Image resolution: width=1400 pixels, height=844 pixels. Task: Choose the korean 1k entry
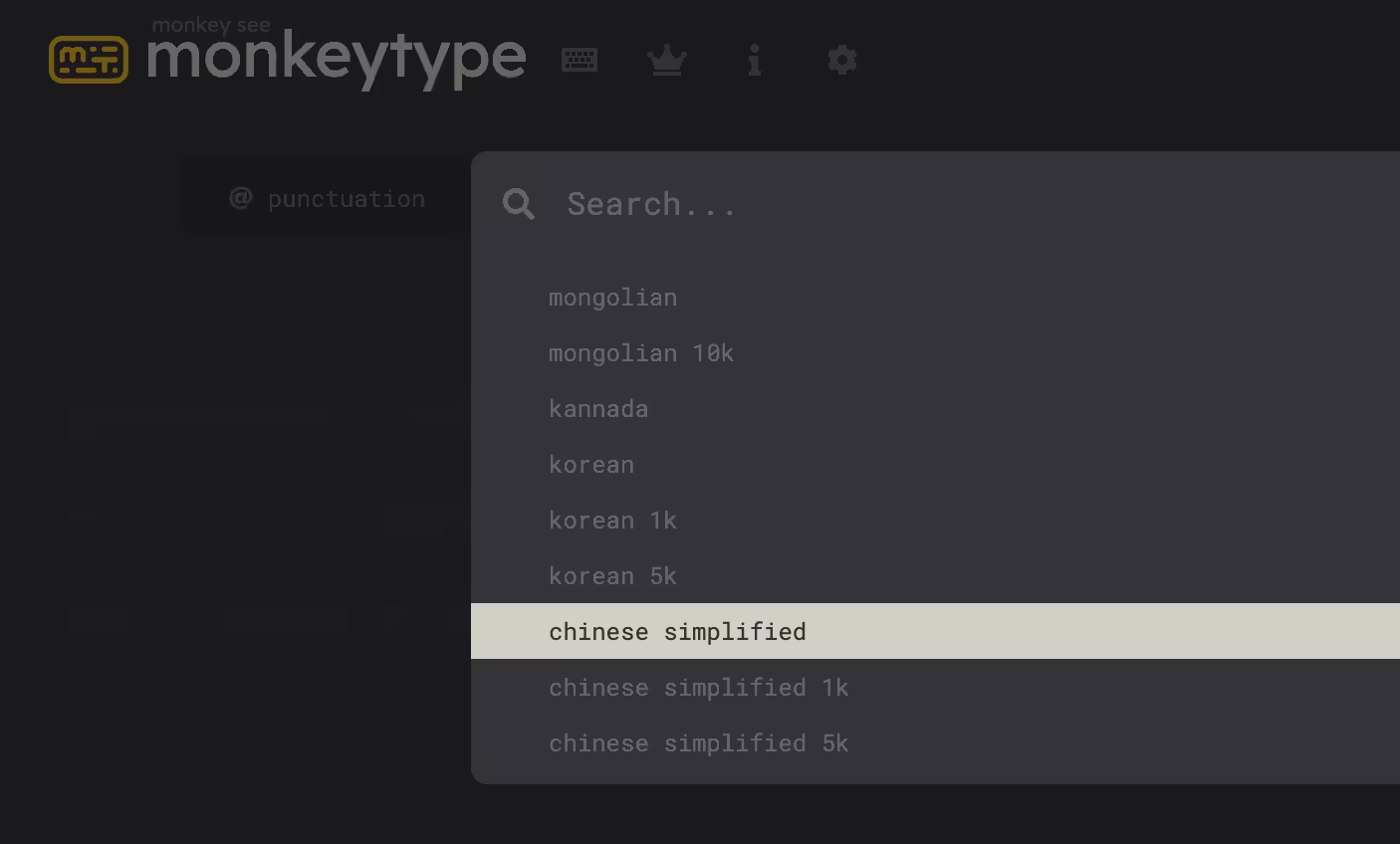pos(935,520)
